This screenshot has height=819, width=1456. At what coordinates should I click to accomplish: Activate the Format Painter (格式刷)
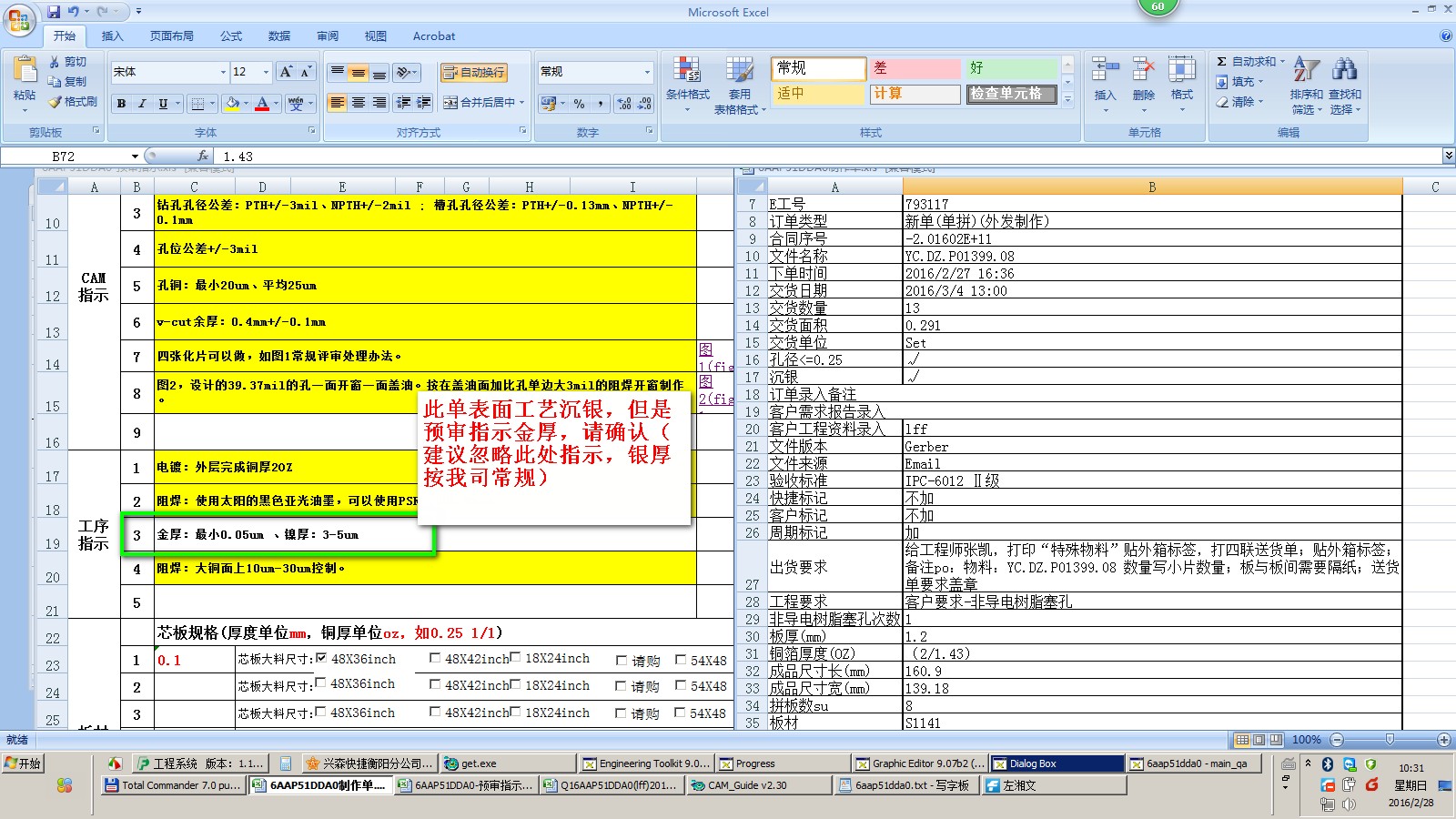click(x=73, y=102)
